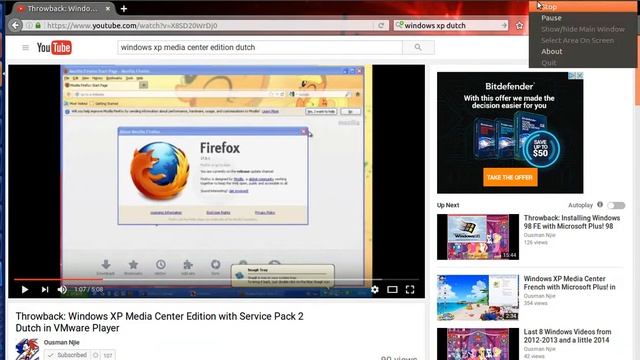Choose Show/hide Main Window menu entry
Viewport: 640px width, 360px height.
[583, 29]
